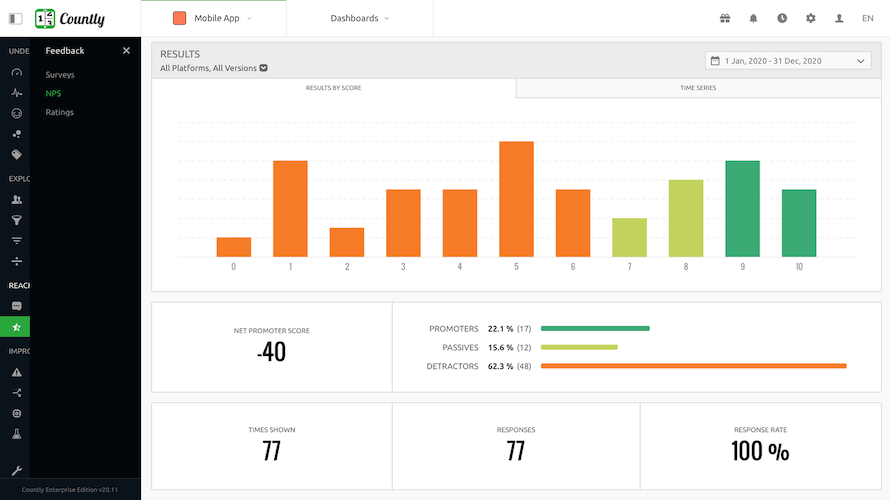Select the Results by Score tab
Viewport: 890px width, 500px height.
(334, 88)
